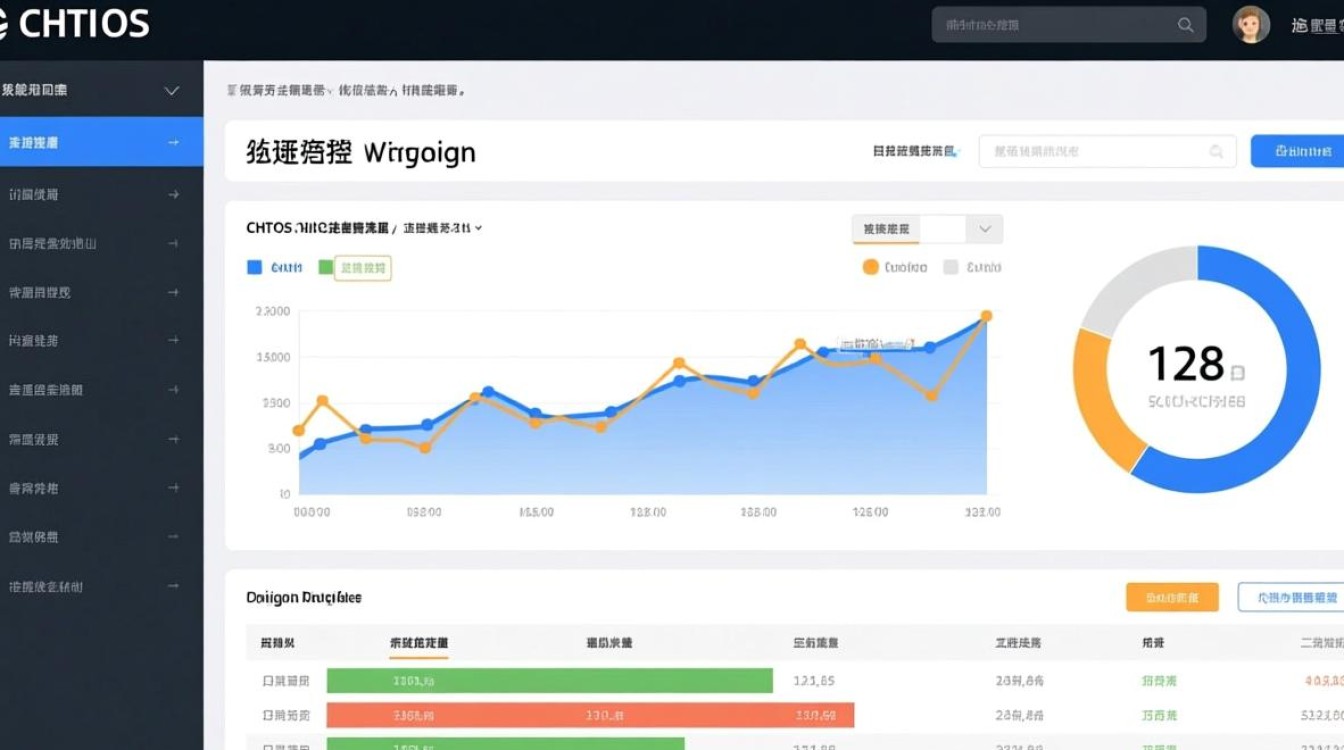The height and width of the screenshot is (750, 1344).
Task: Click the magnifier icon inside the white search field
Action: tap(1216, 152)
